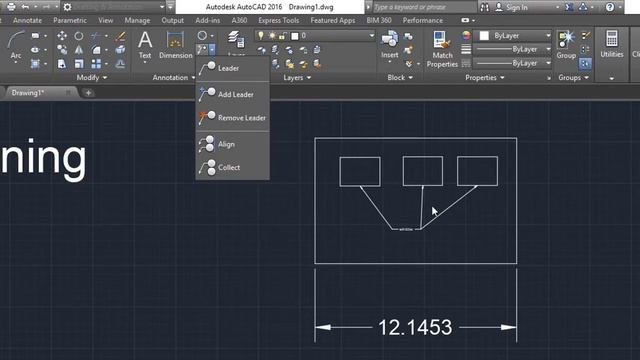Click the Rectangular Array icon
640x360 pixels.
(96, 64)
